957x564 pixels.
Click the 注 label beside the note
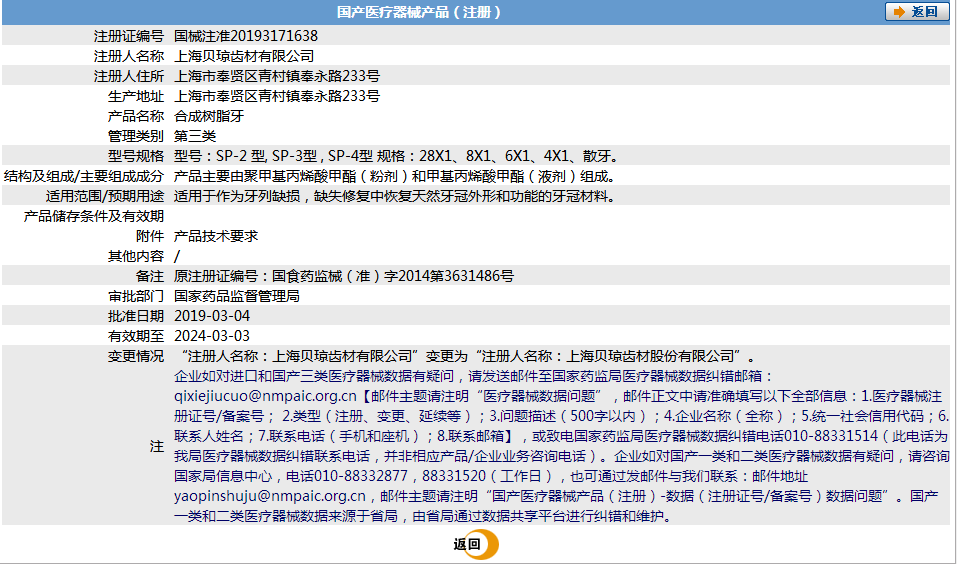(x=157, y=447)
